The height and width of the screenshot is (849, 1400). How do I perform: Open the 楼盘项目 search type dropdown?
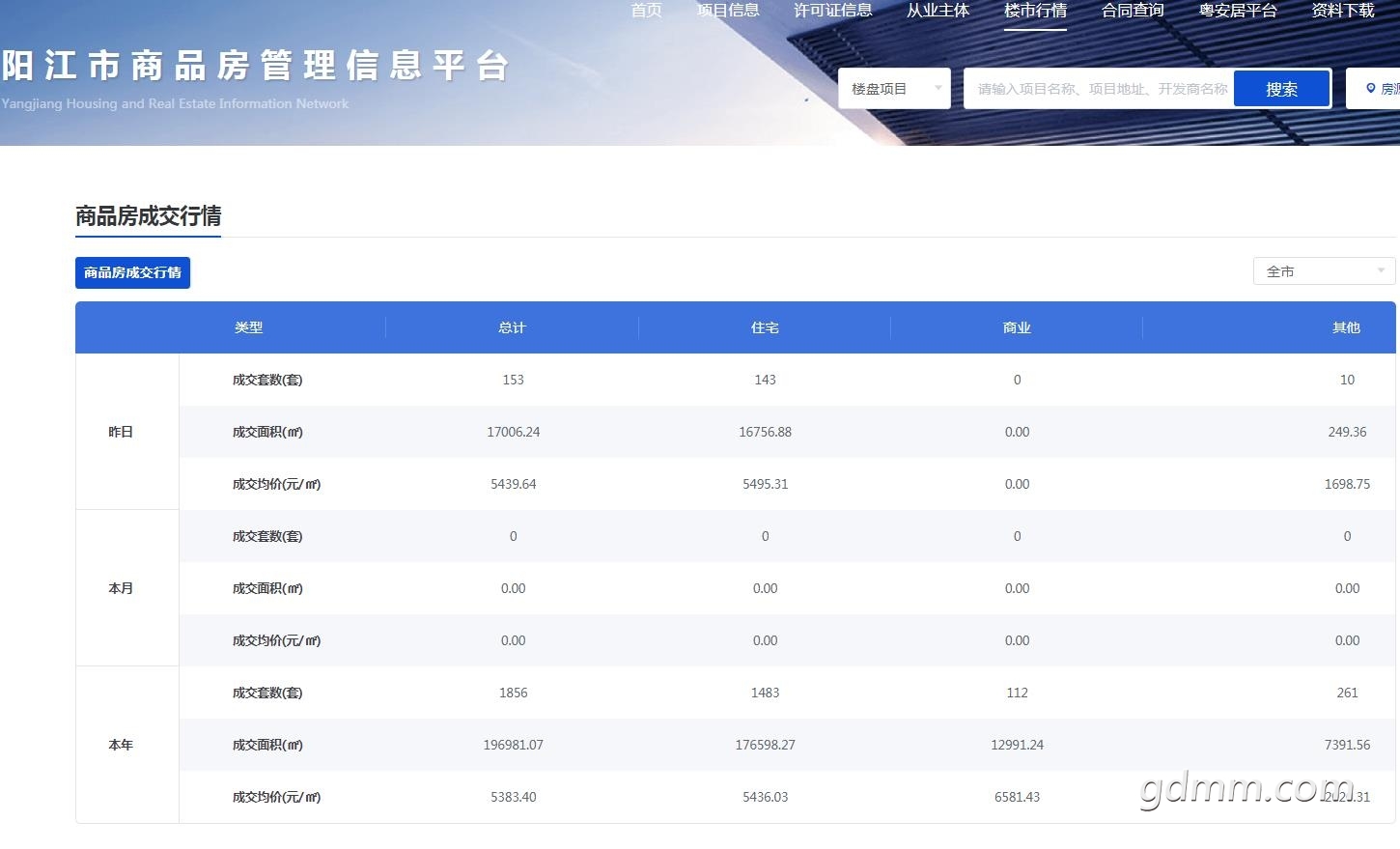click(894, 89)
